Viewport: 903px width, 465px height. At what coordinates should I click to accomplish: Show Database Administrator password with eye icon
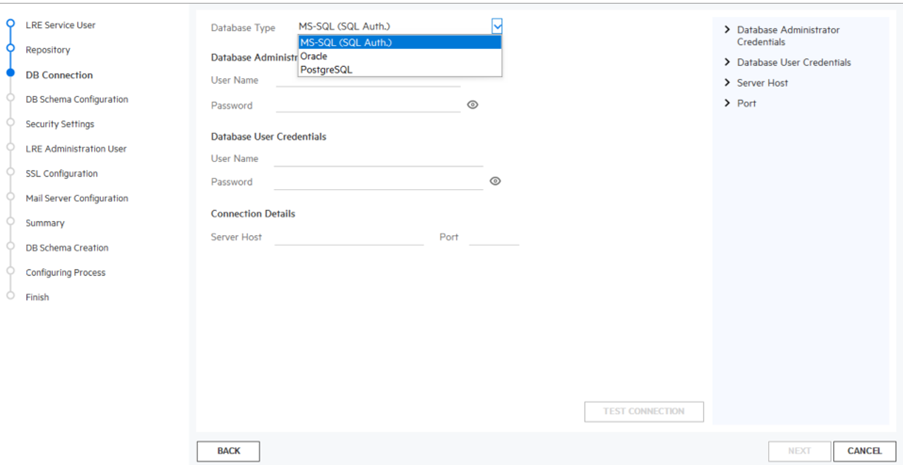point(473,105)
